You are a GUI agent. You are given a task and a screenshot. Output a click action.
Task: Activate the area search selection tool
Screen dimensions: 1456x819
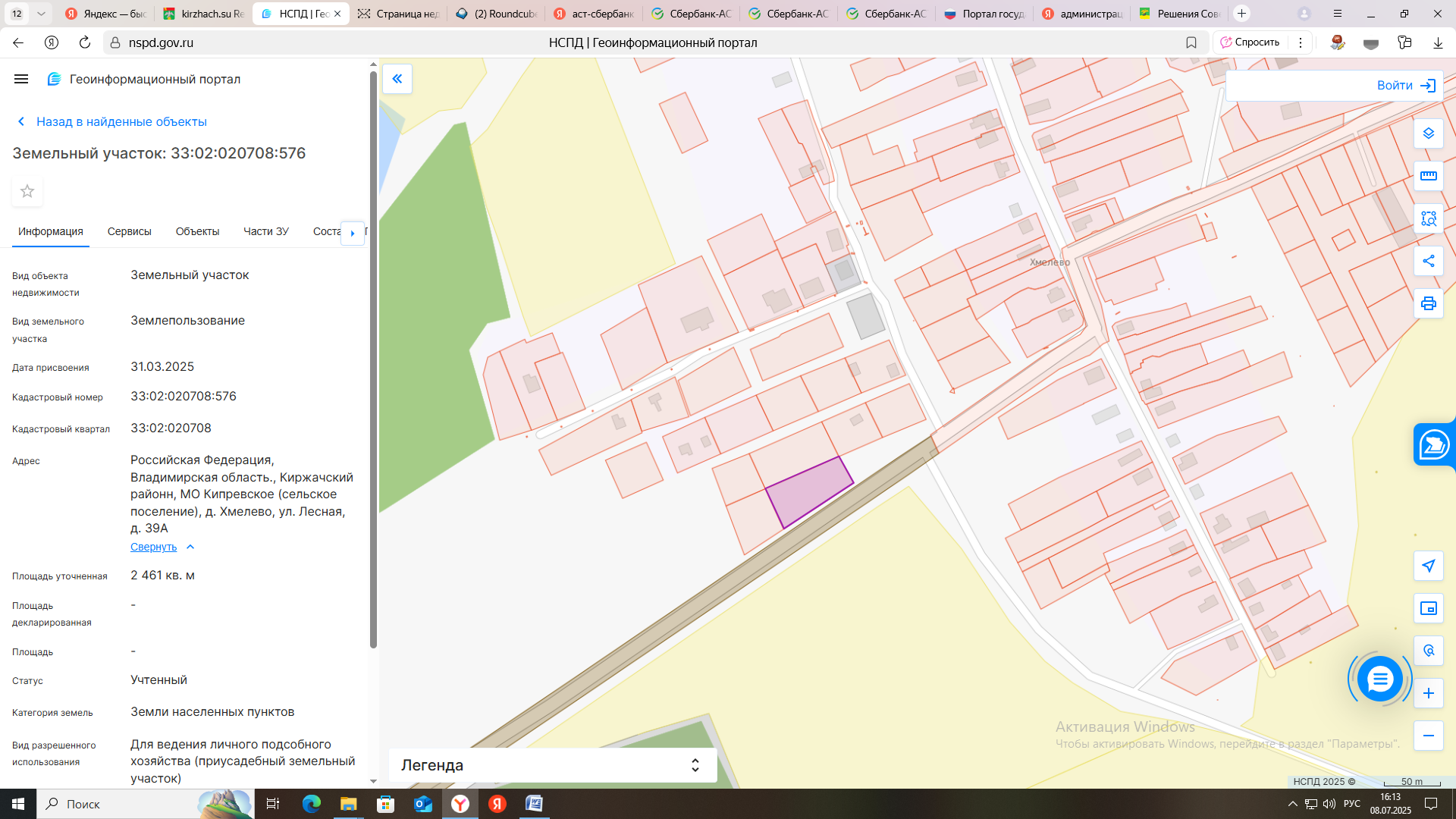(1428, 218)
